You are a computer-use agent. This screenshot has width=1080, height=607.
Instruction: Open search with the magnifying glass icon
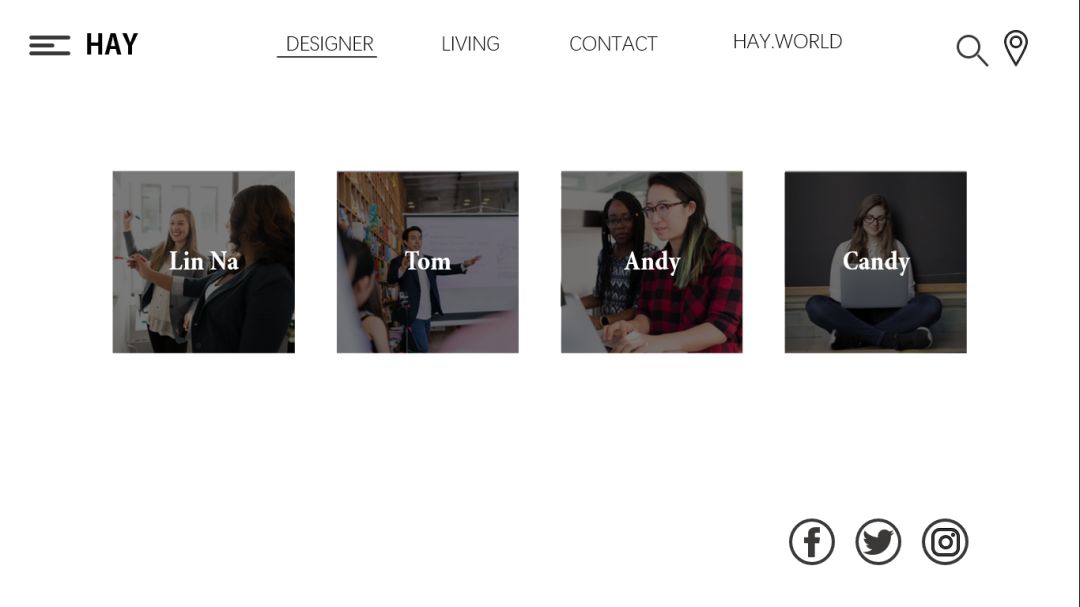(x=972, y=50)
